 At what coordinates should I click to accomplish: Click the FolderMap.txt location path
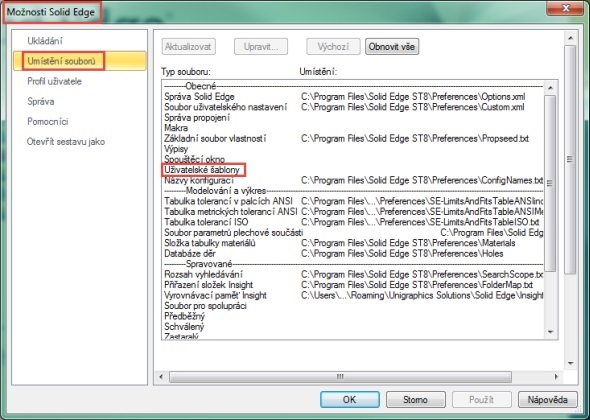point(417,285)
